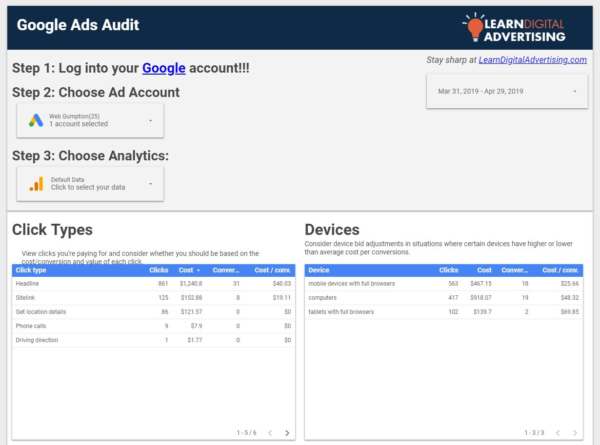Click the Google Analytics bar chart icon
This screenshot has height=445, width=600.
[36, 184]
